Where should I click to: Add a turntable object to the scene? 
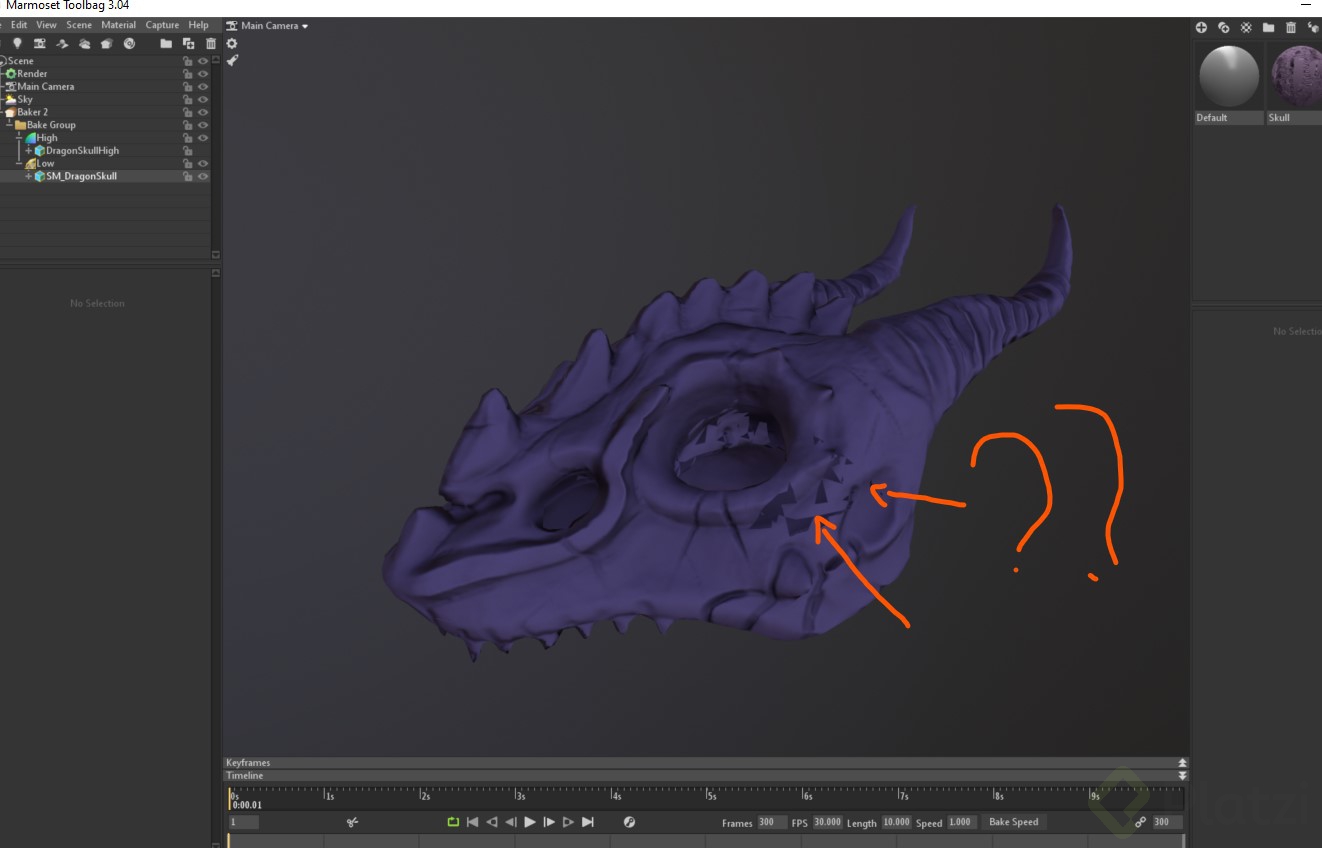pos(129,43)
